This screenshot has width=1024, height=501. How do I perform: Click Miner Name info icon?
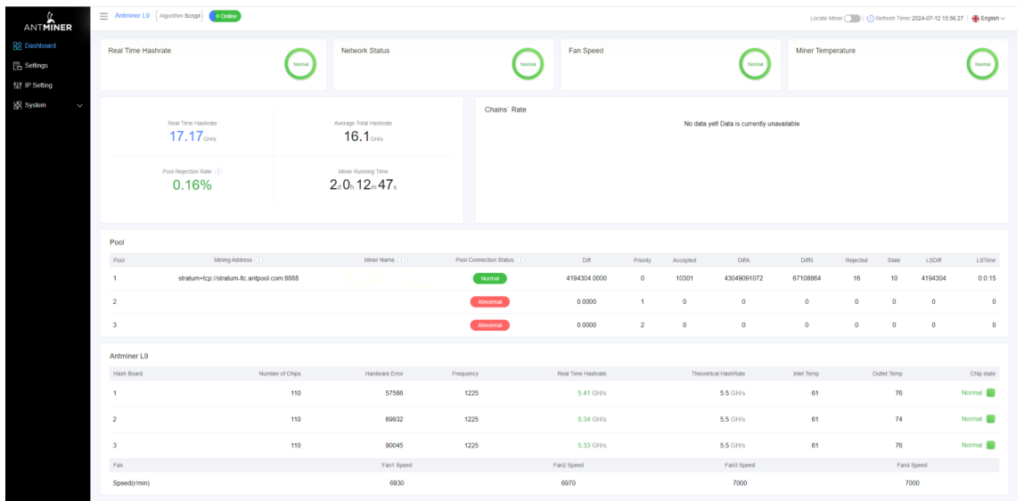(400, 260)
